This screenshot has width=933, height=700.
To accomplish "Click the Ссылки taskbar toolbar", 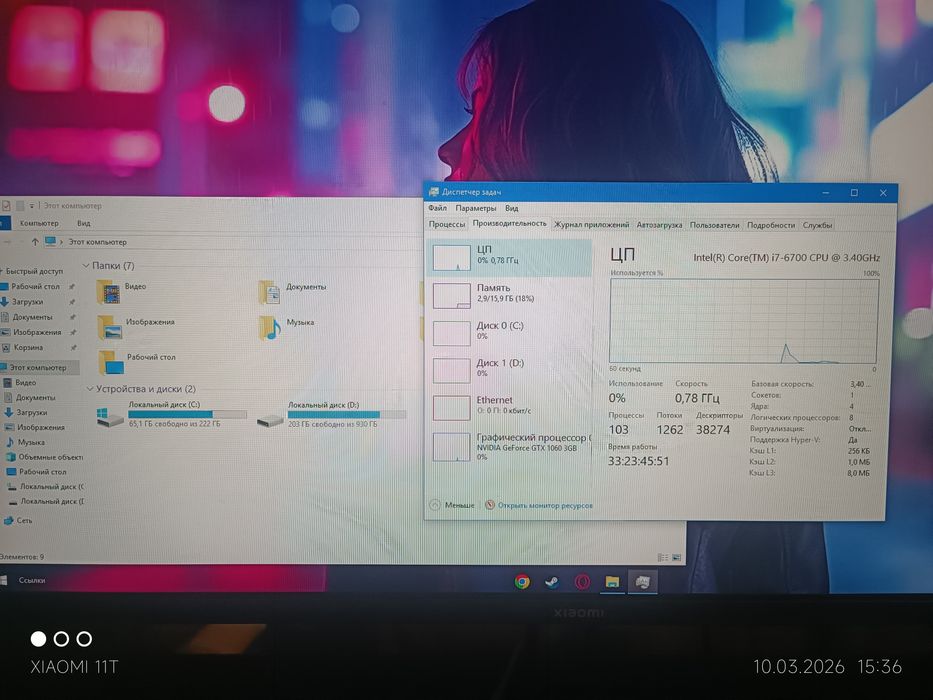I will (x=32, y=580).
